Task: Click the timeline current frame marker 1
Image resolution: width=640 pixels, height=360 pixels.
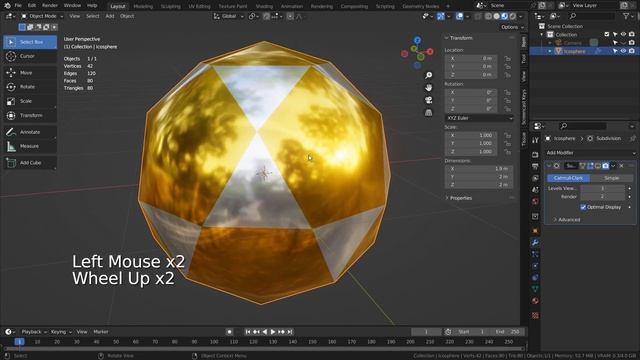Action: pos(19,342)
